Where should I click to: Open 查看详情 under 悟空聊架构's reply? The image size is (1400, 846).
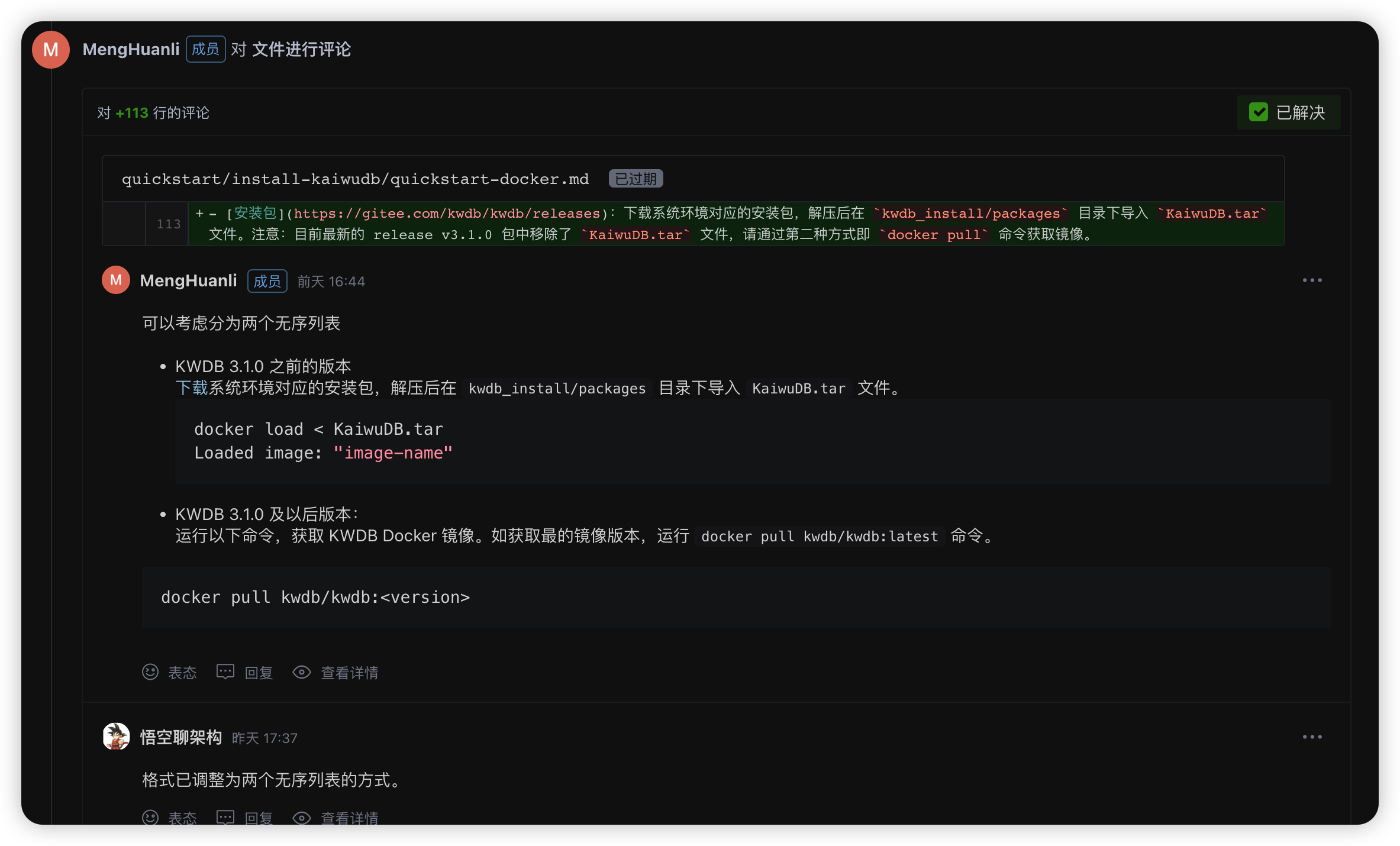[x=349, y=818]
